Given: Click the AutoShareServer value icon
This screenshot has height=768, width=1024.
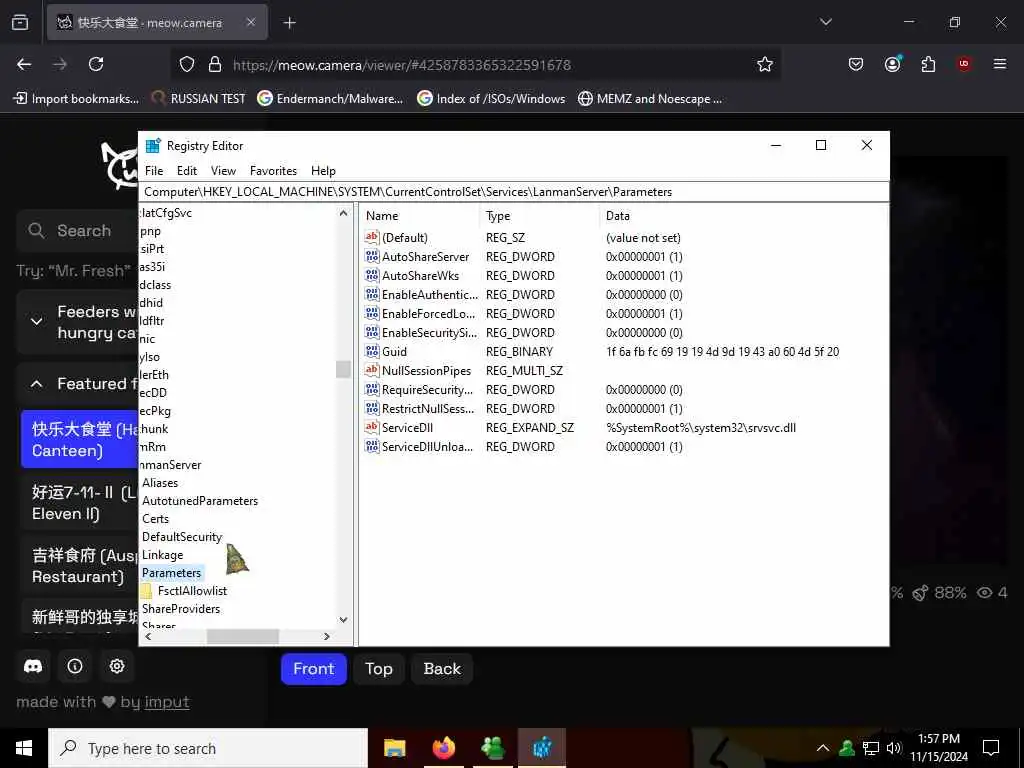Looking at the screenshot, I should [372, 257].
